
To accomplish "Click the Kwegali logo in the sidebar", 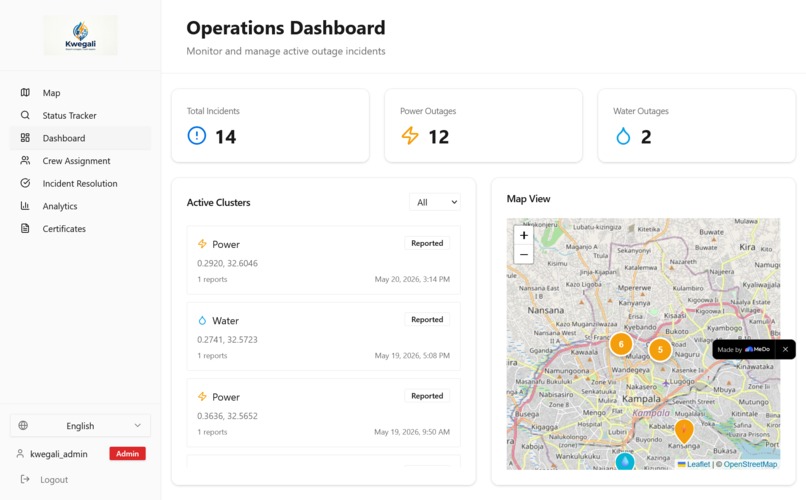I will click(80, 35).
